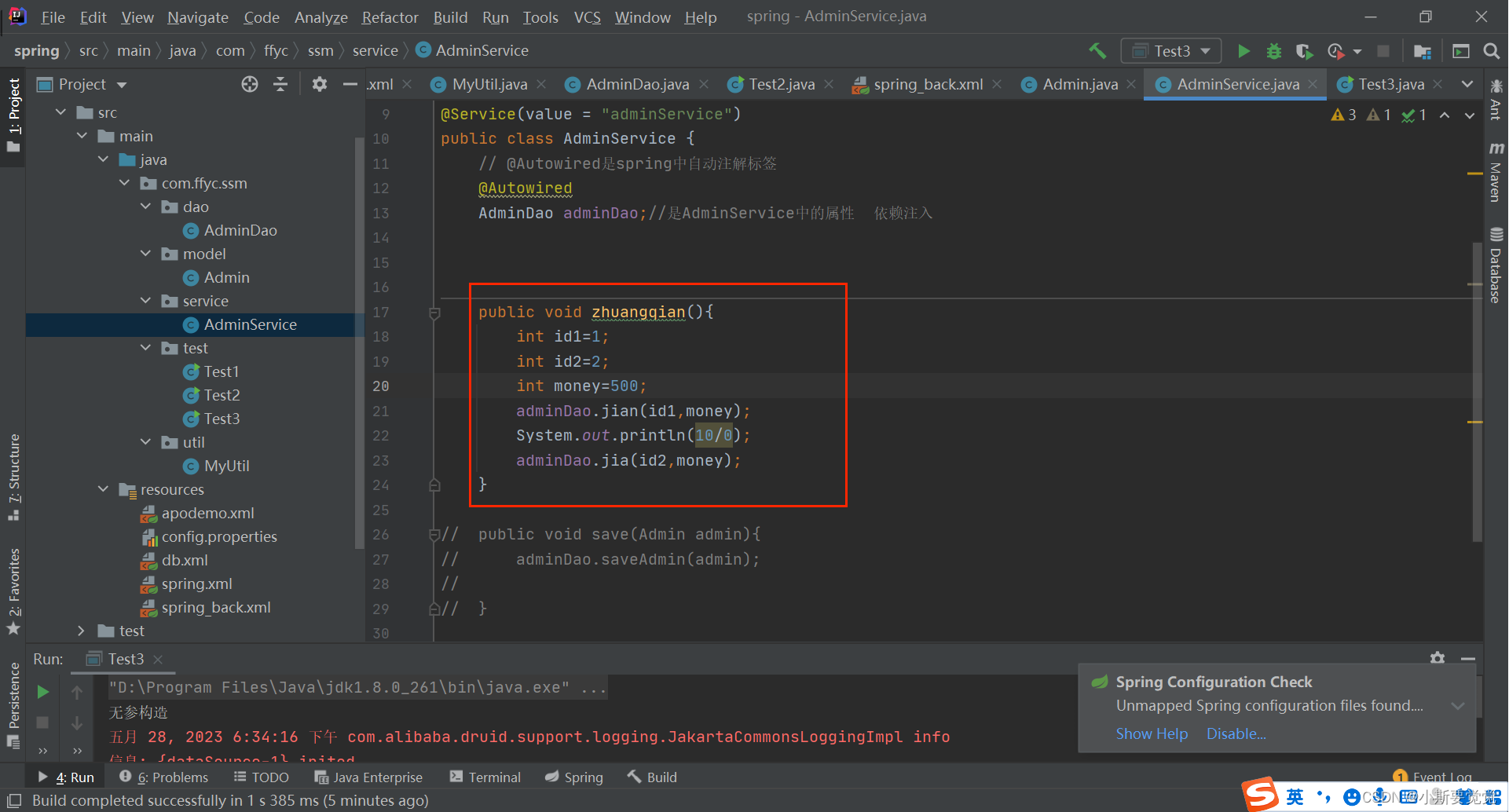The height and width of the screenshot is (812, 1509).
Task: Open Project Structure folder icon
Action: [x=1422, y=51]
